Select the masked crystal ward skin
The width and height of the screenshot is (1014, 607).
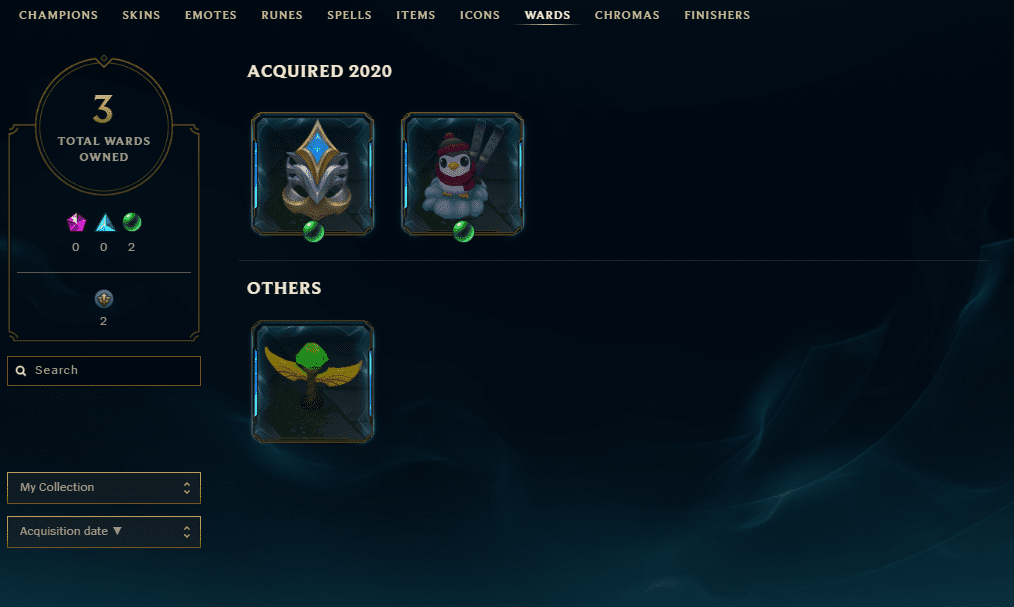[x=312, y=174]
